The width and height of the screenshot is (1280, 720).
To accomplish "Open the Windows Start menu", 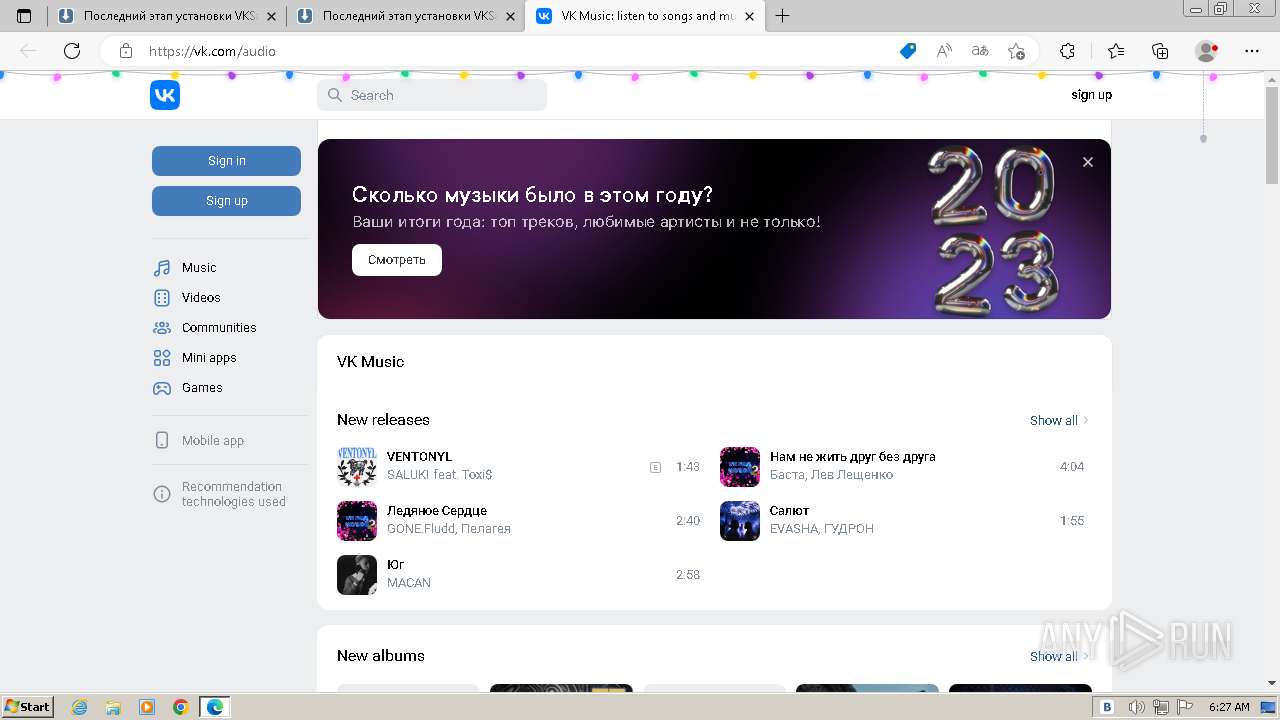I will 28,707.
